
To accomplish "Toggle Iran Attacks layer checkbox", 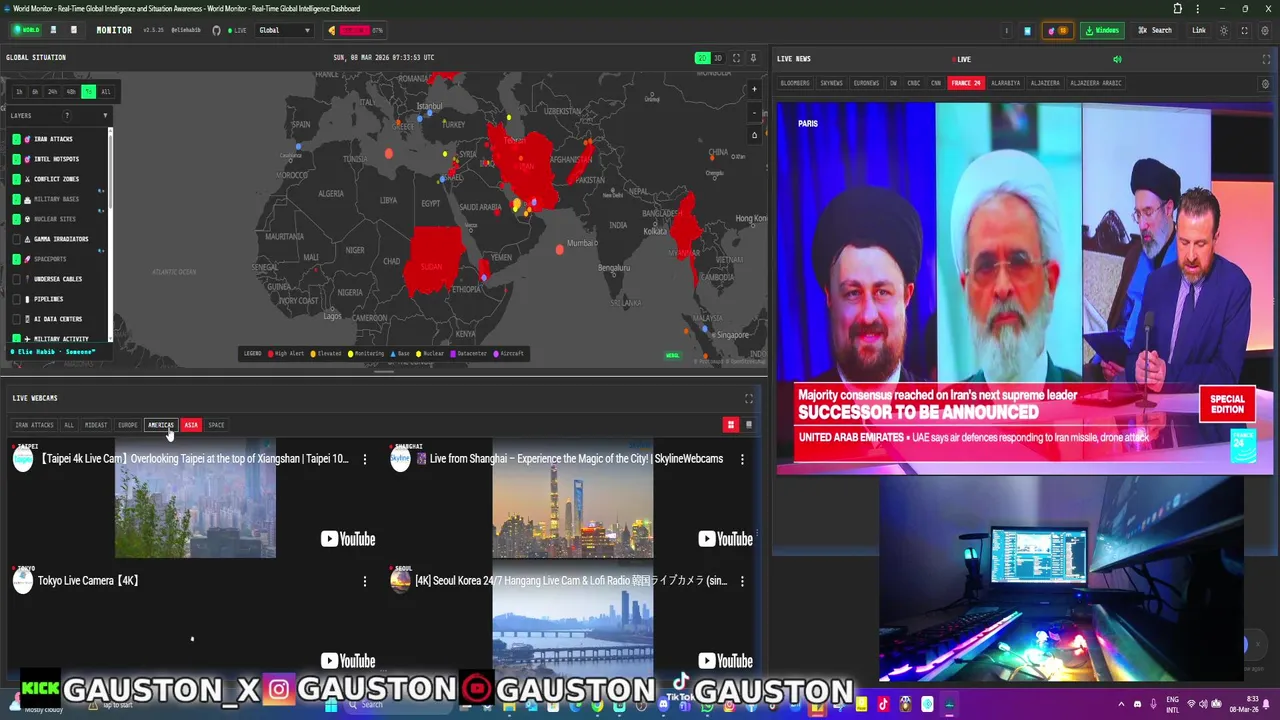I will click(x=16, y=139).
